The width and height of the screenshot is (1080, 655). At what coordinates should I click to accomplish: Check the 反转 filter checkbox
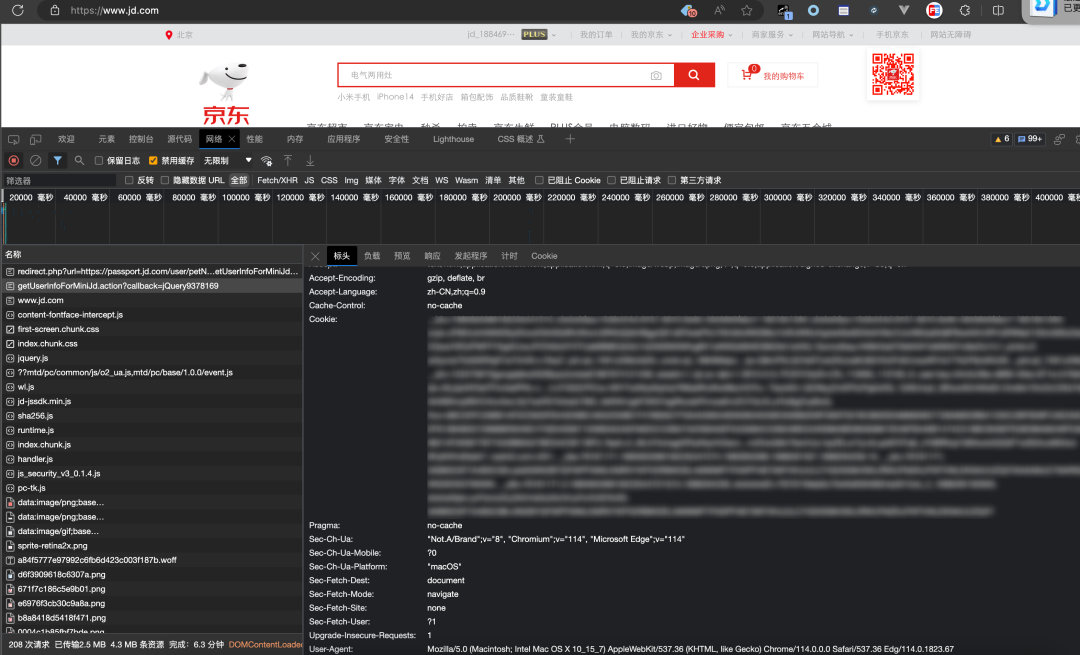[x=129, y=180]
